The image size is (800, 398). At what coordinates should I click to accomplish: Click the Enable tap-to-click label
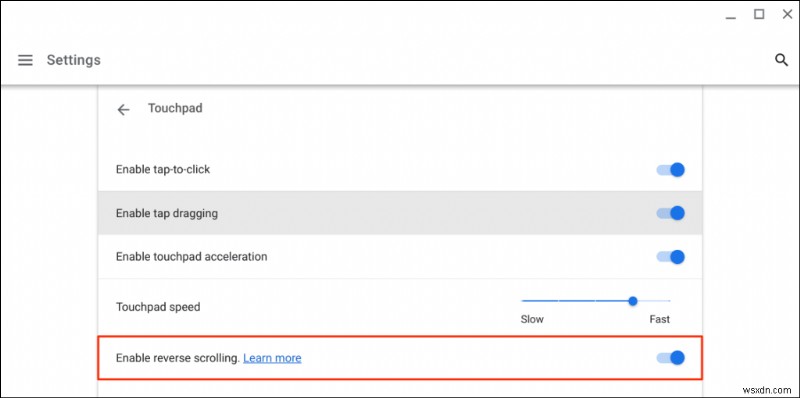click(x=163, y=169)
